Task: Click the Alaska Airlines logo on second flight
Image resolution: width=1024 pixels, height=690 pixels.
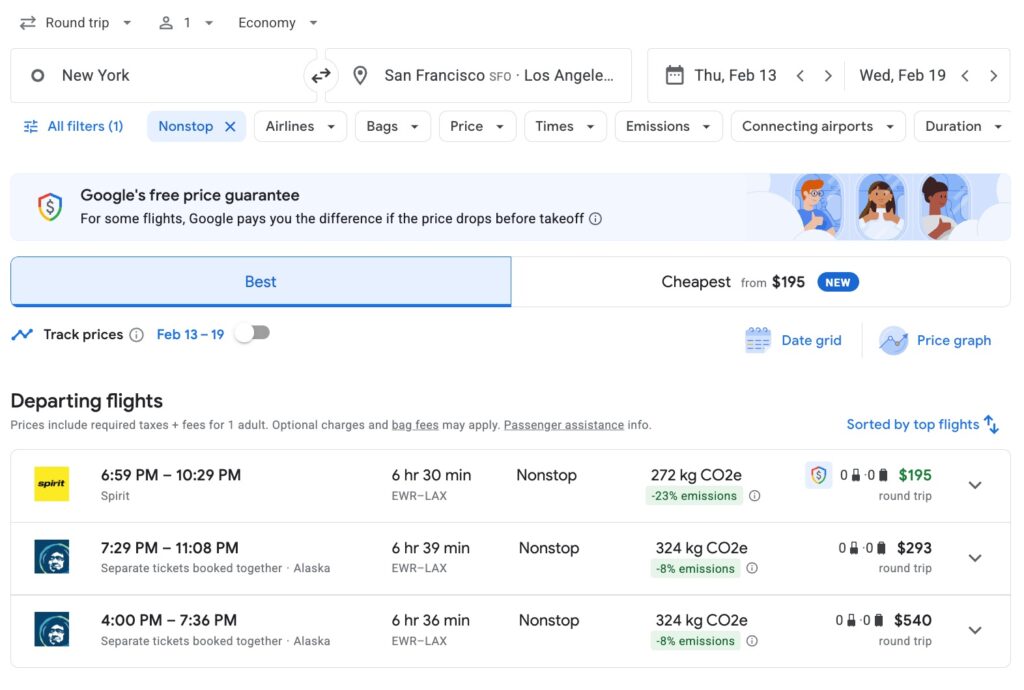Action: 51,557
